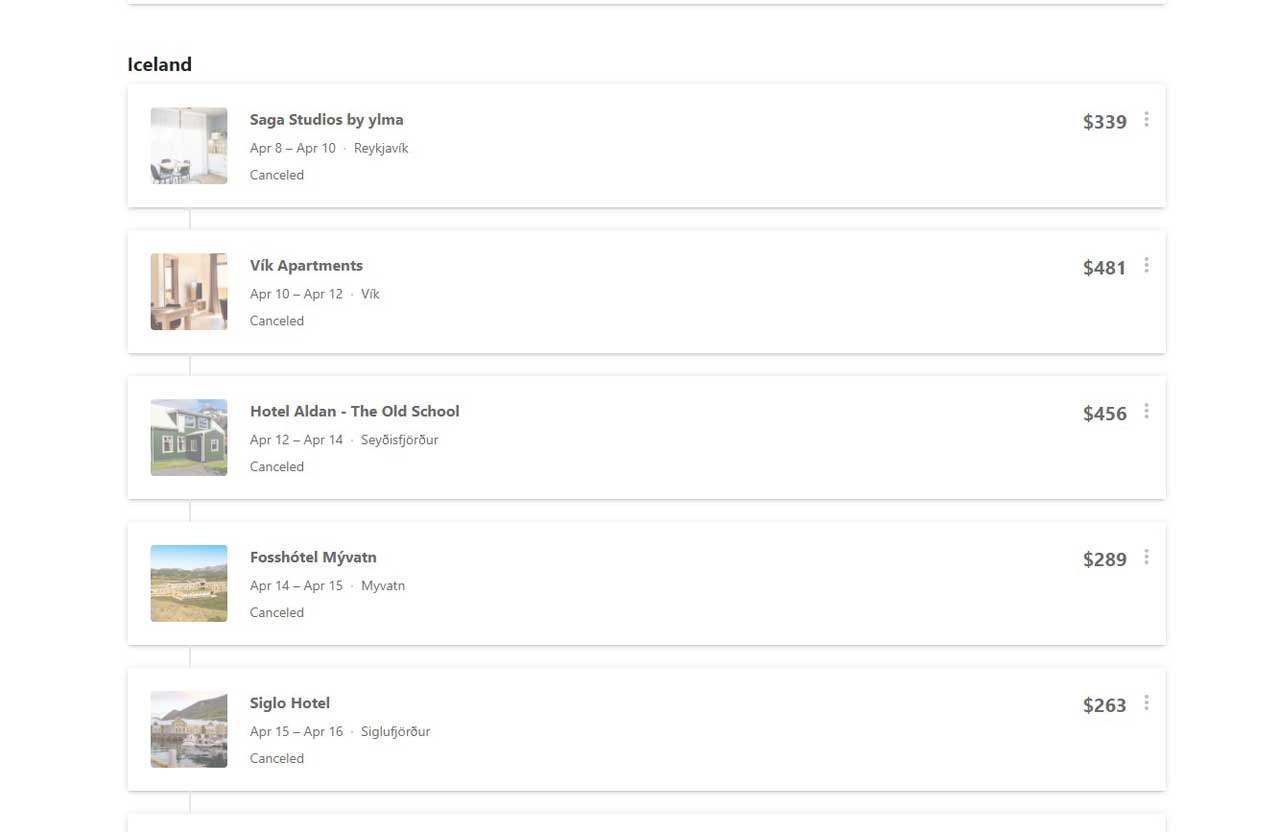This screenshot has width=1280, height=832.
Task: Open more options for Vík Apartments booking
Action: tap(1146, 266)
